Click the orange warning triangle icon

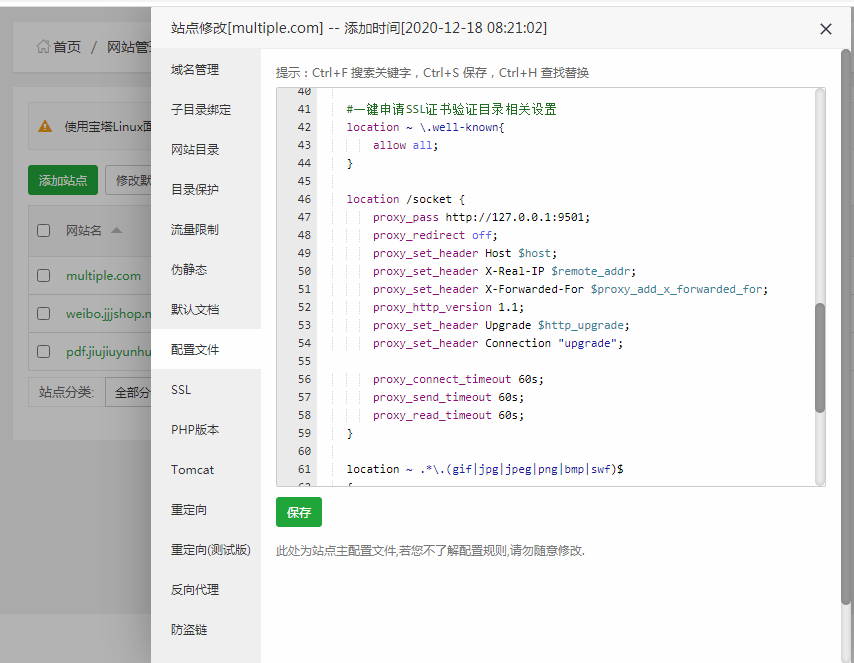[x=45, y=127]
